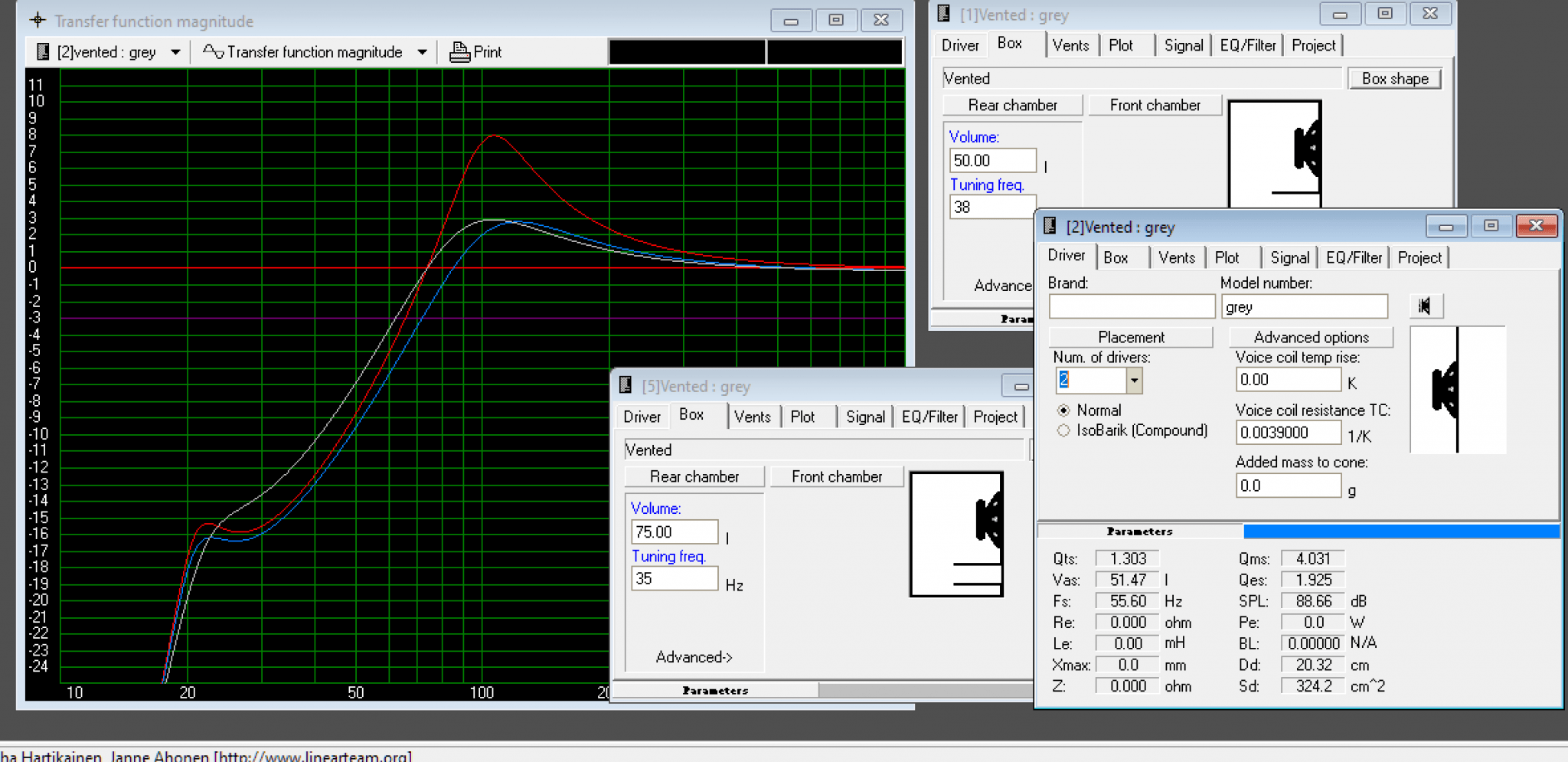Open Plot tab in [2]Vented window
Viewport: 1568px width, 762px height.
tap(1227, 258)
